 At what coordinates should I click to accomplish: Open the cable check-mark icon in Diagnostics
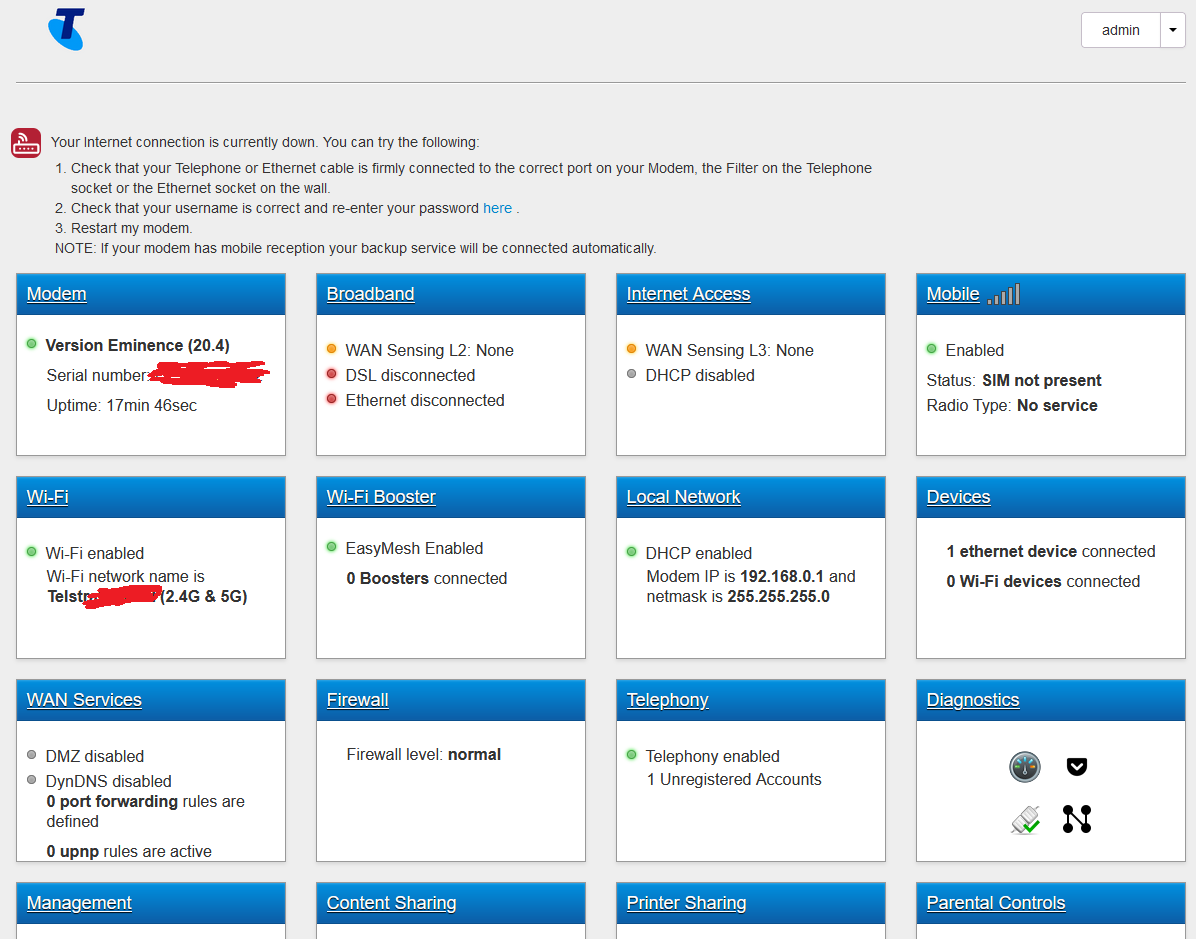tap(1025, 820)
